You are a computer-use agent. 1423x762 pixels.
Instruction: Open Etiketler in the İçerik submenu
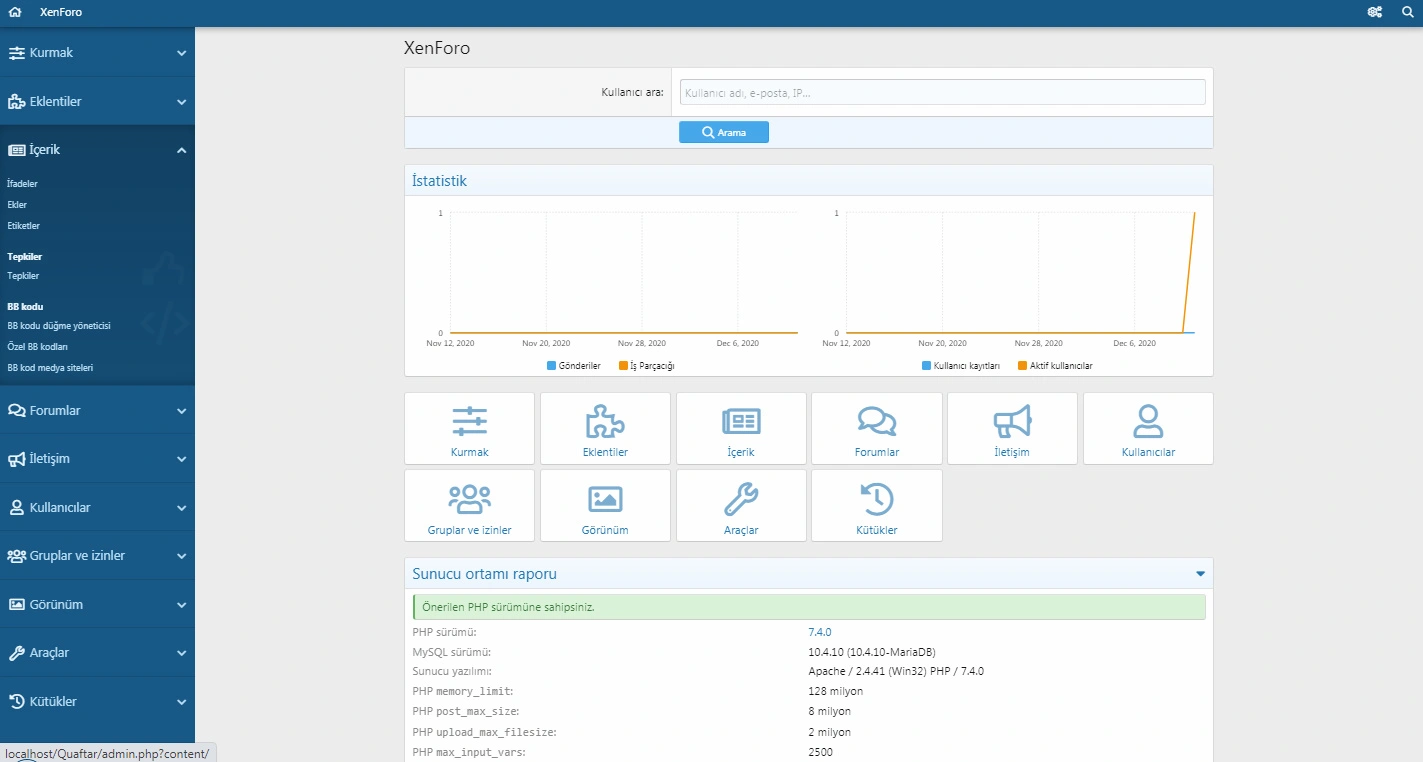(x=23, y=226)
